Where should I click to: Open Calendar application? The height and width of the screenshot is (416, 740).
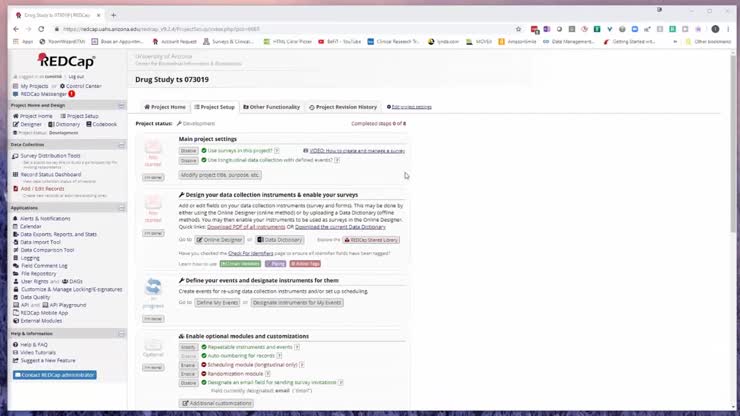pyautogui.click(x=31, y=227)
